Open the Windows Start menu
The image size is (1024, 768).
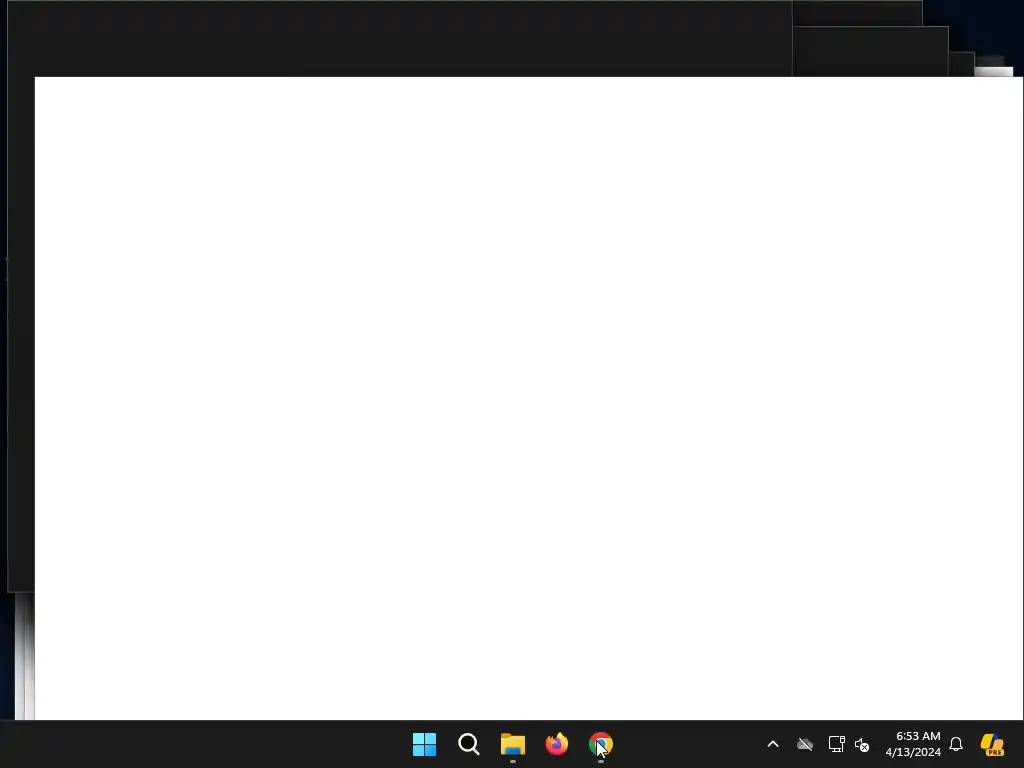[424, 744]
